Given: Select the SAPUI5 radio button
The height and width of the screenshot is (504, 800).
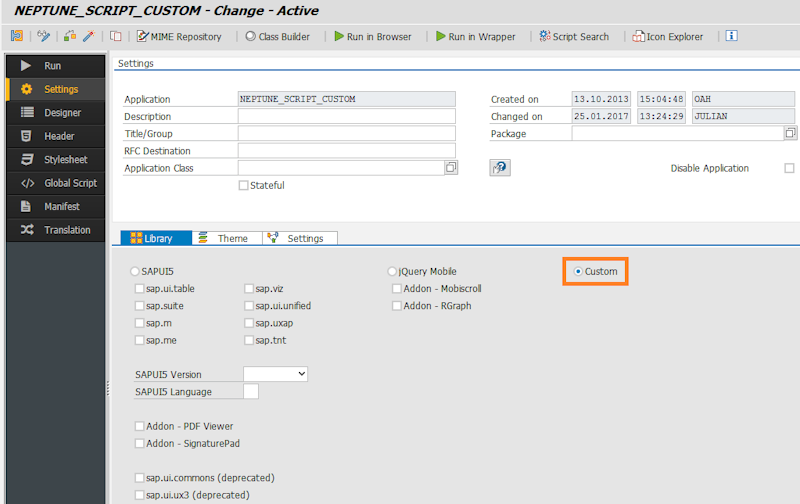Looking at the screenshot, I should pos(135,271).
